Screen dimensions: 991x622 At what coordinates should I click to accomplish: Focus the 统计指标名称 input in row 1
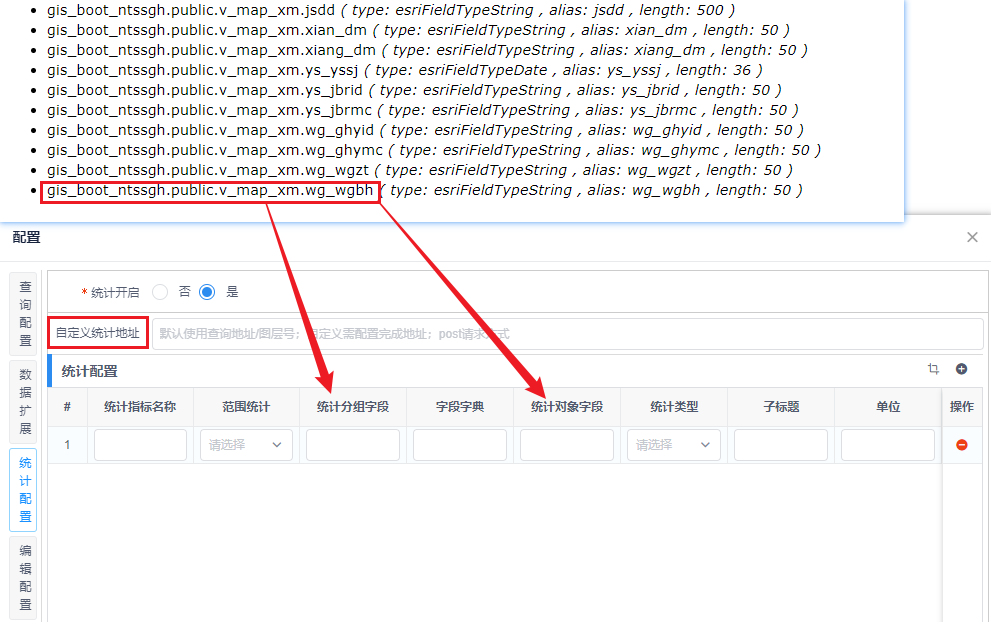(140, 445)
